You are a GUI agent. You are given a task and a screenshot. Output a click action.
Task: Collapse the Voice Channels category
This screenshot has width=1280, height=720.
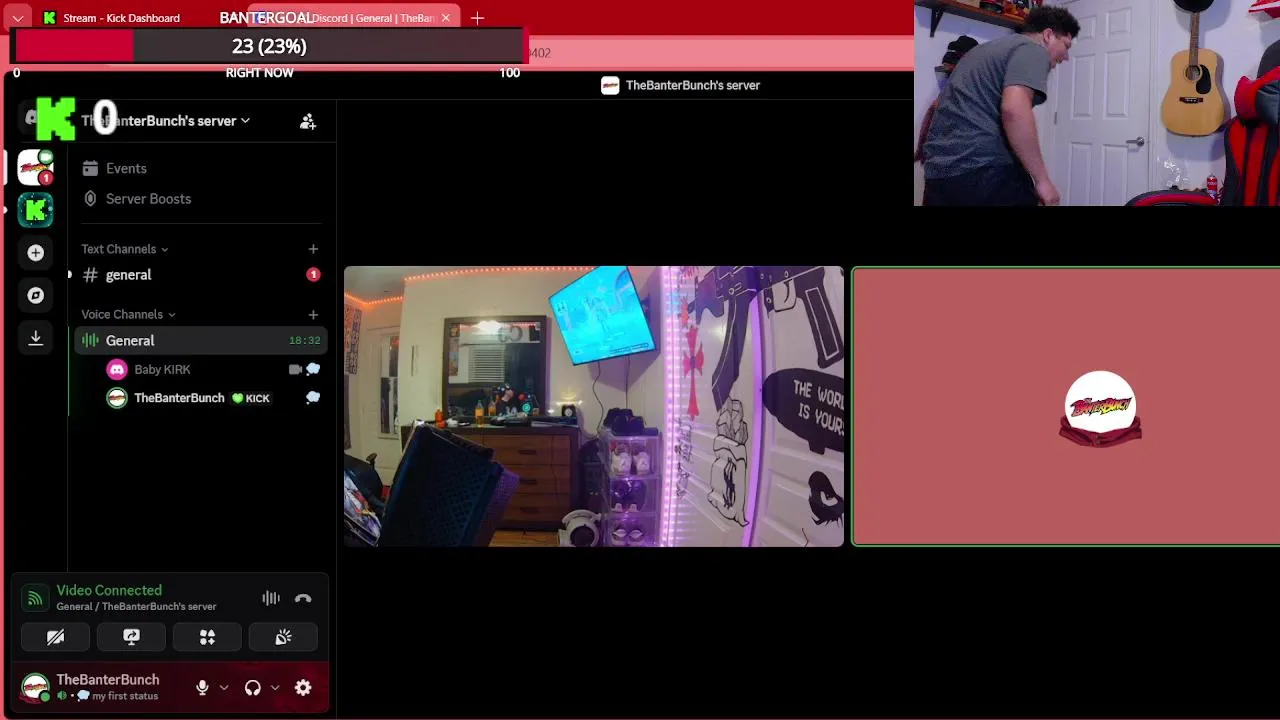coord(128,314)
